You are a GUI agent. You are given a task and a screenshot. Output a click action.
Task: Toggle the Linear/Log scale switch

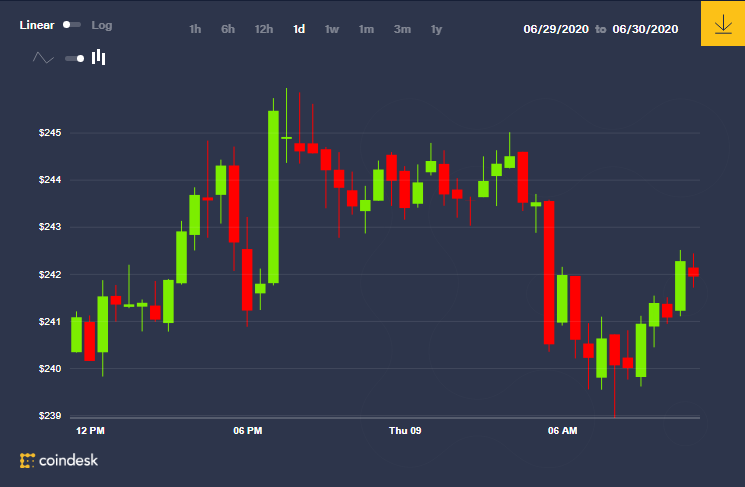tap(72, 25)
